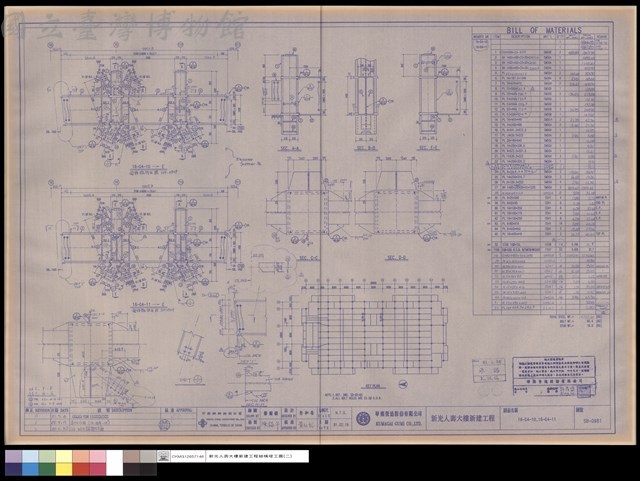Click the 'SEC. D-D' section label
This screenshot has height=481, width=640.
397,258
